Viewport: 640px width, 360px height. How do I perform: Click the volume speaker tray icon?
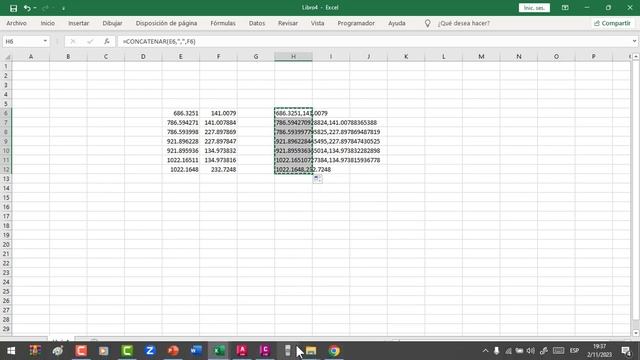coord(531,351)
